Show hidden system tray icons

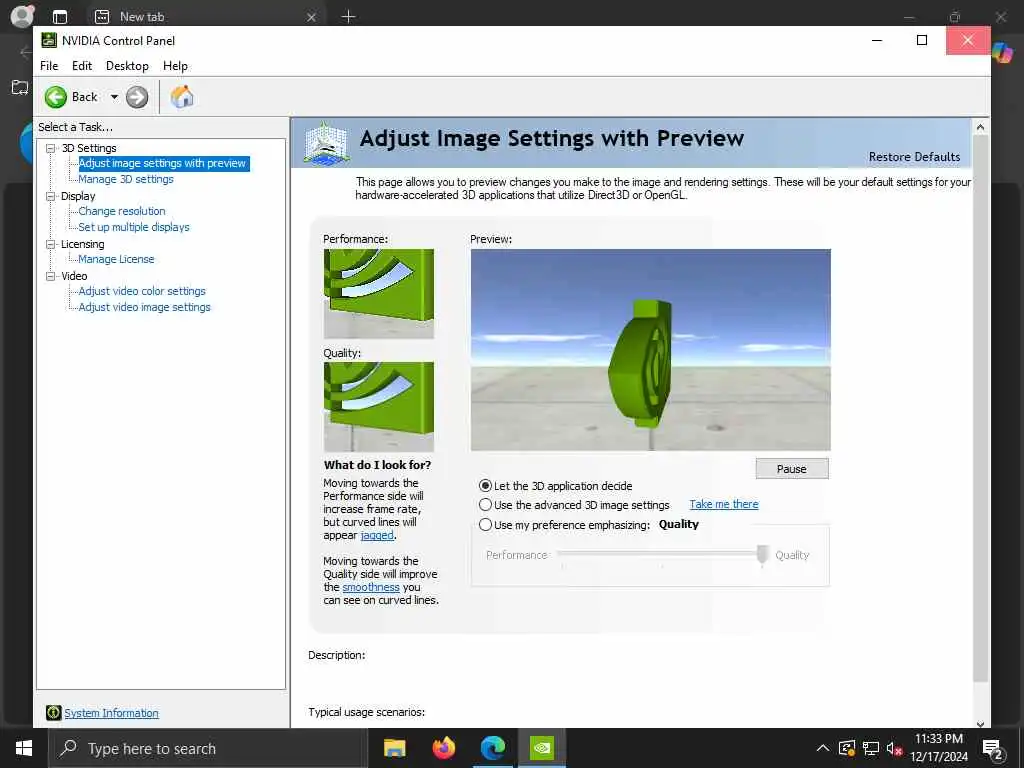tap(823, 748)
